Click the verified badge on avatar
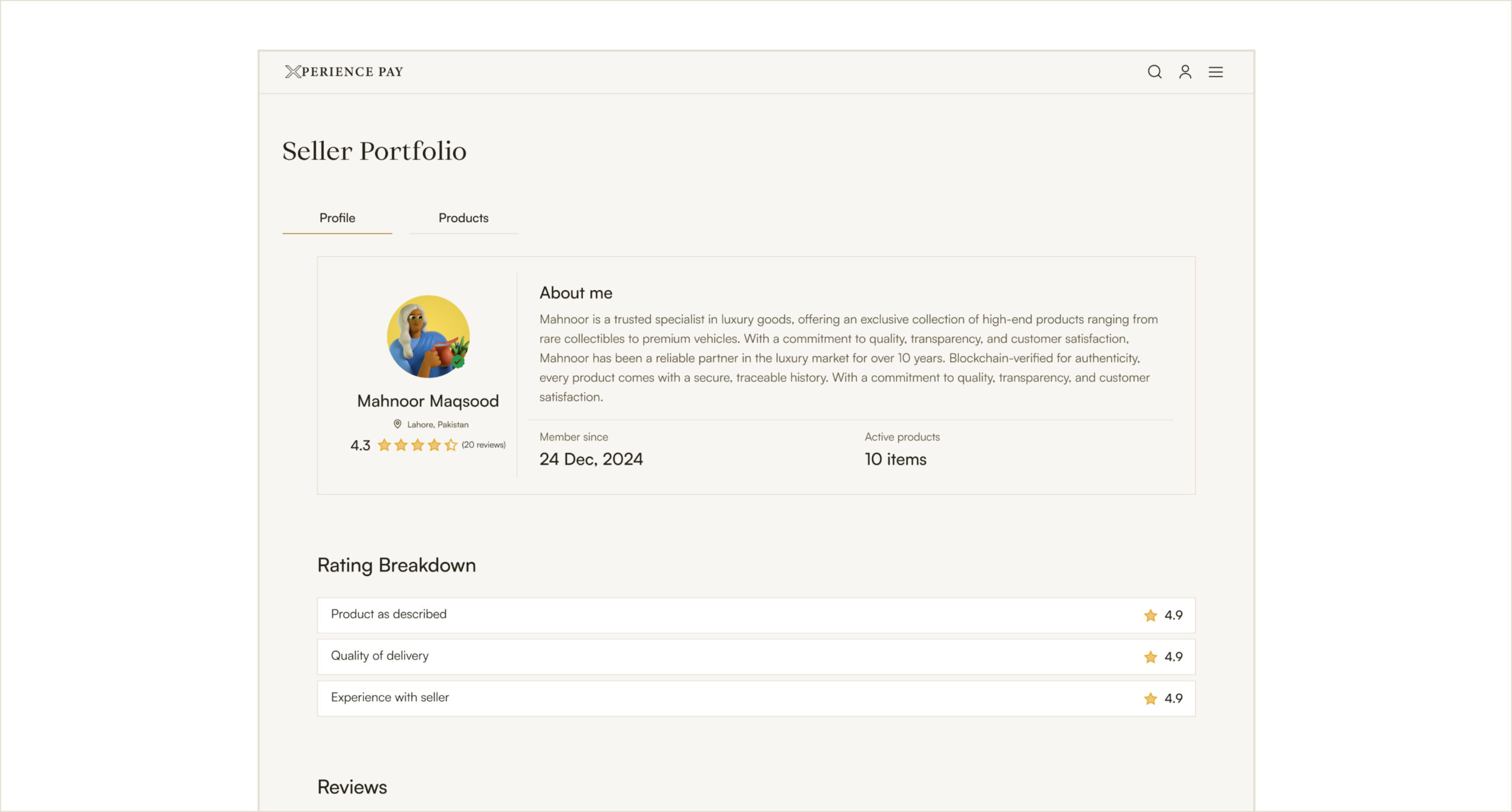The image size is (1512, 812). coord(458,362)
